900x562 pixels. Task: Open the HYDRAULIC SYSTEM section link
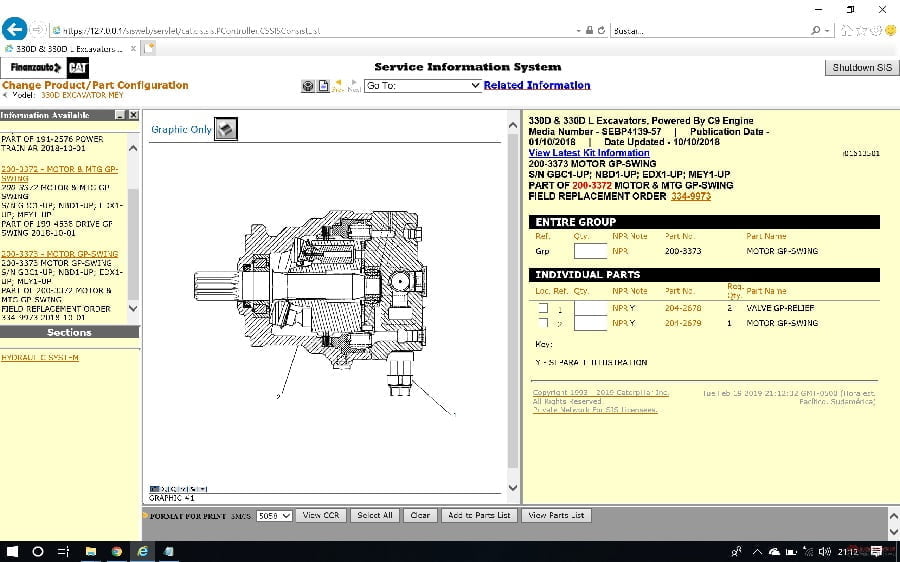pos(40,358)
